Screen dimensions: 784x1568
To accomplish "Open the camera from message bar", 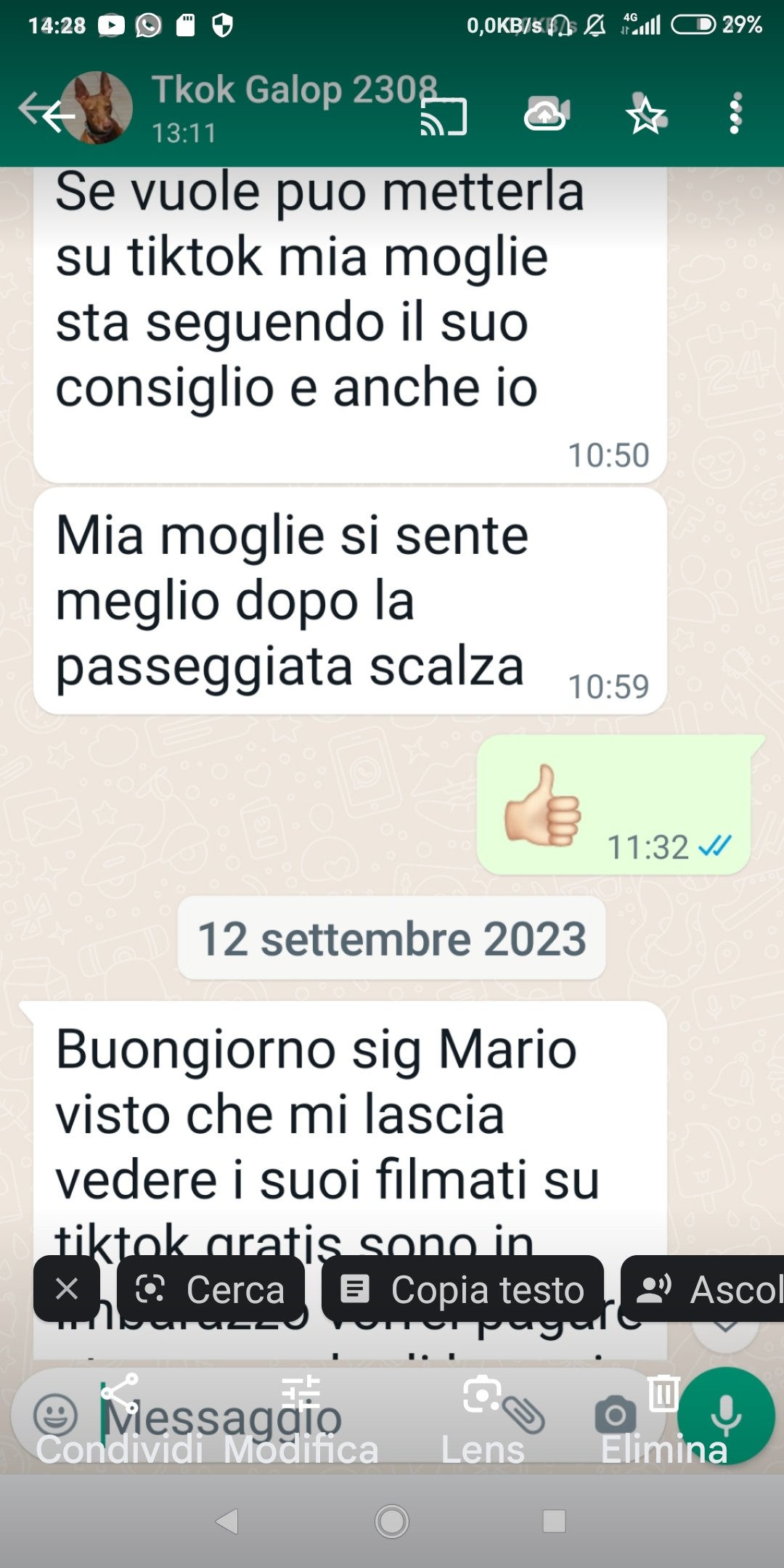I will pos(615,1415).
